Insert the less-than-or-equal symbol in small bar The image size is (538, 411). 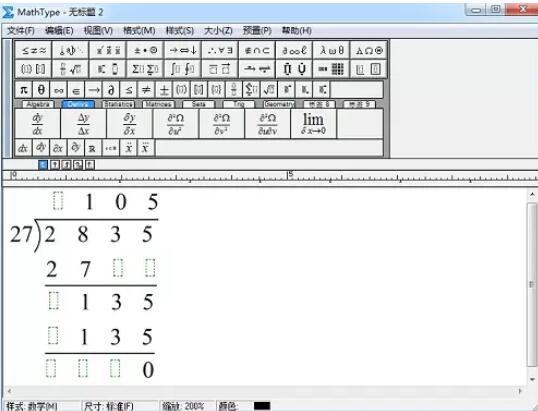pyautogui.click(x=129, y=90)
